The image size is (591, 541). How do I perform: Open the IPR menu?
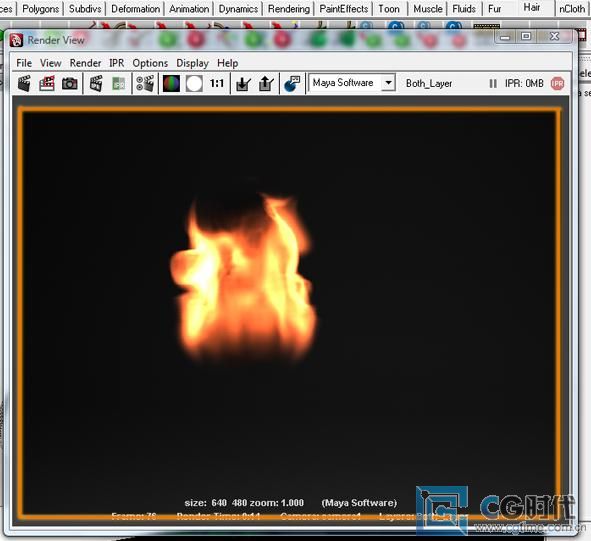116,63
